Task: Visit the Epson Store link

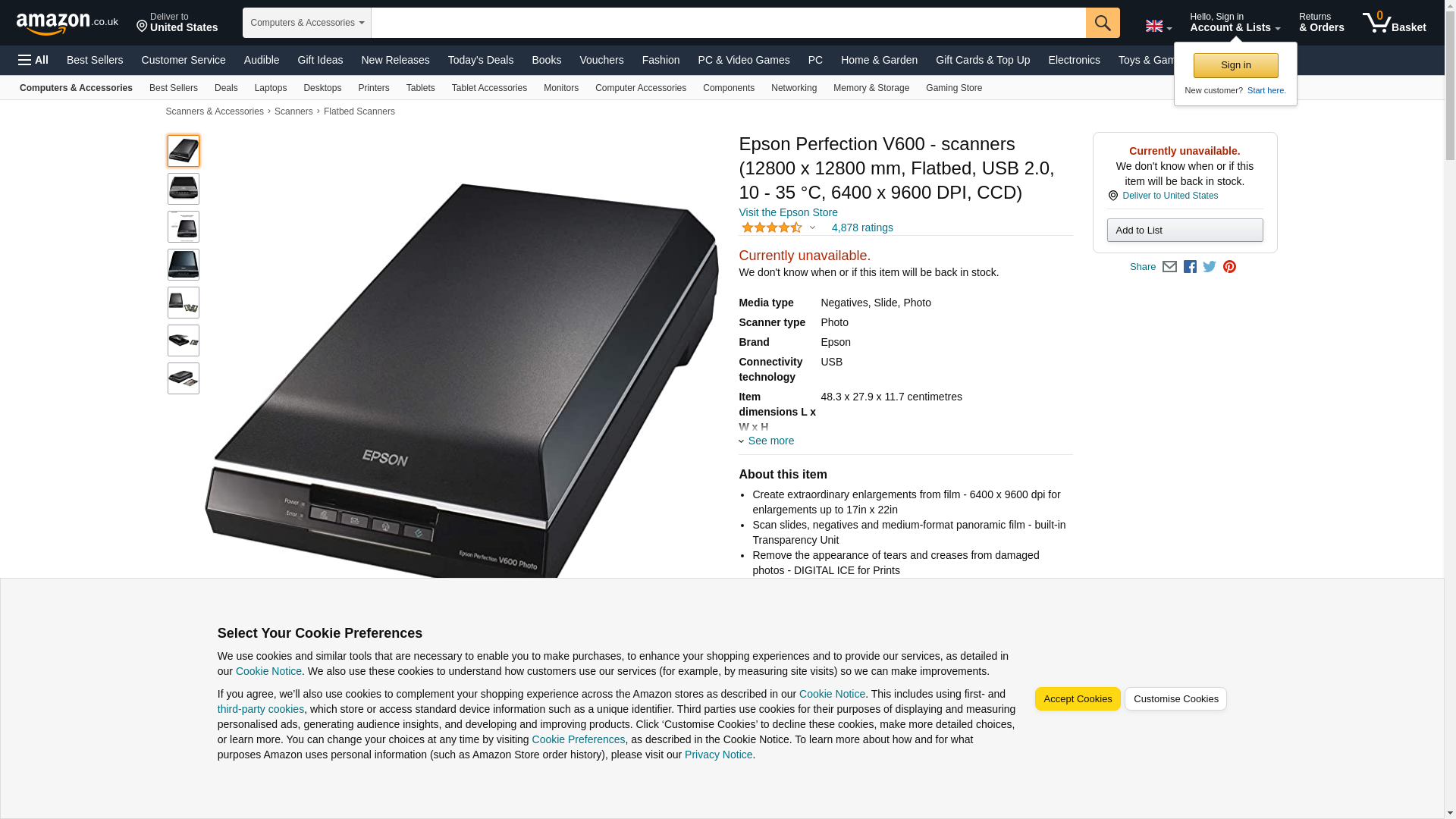Action: [788, 212]
